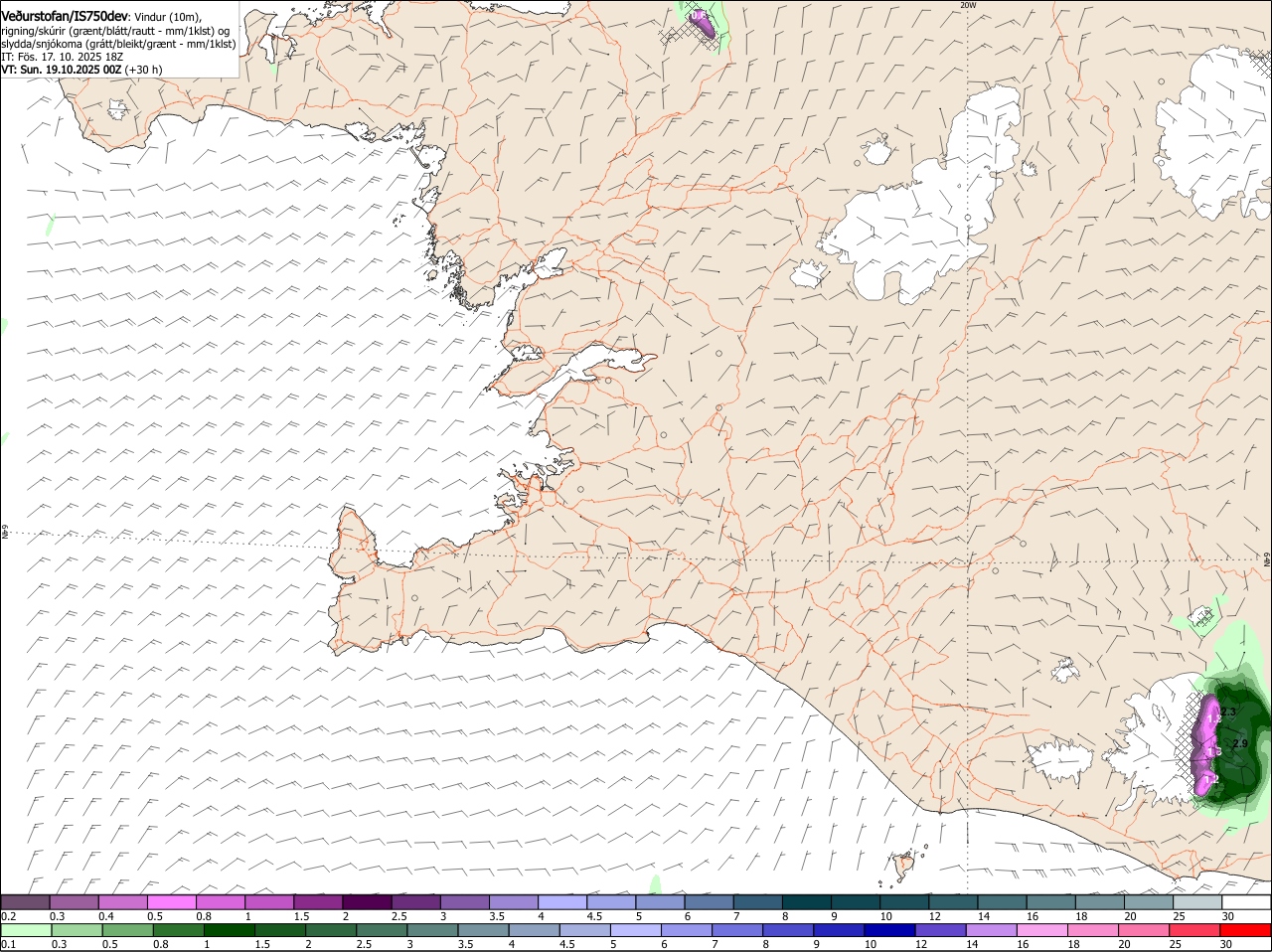Select the navy blue swatch between 10 and 12 in lower legend
This screenshot has width=1272, height=952.
[x=890, y=930]
